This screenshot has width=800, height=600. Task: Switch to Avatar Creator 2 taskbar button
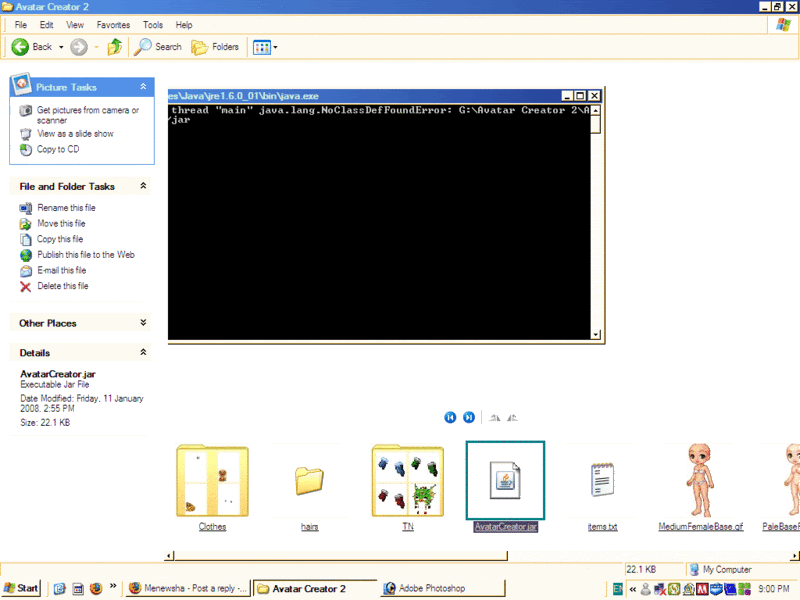point(315,588)
